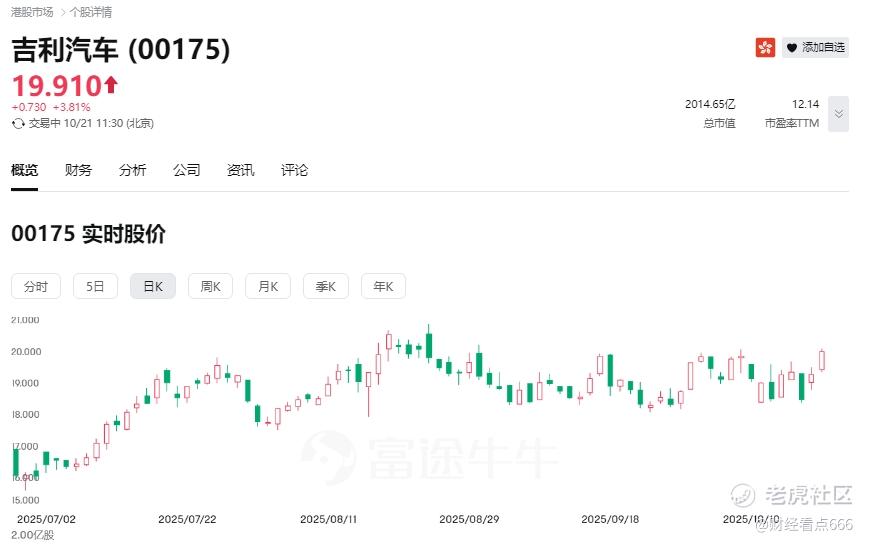869x545 pixels.
Task: Go to the 公司 tab
Action: pos(186,170)
